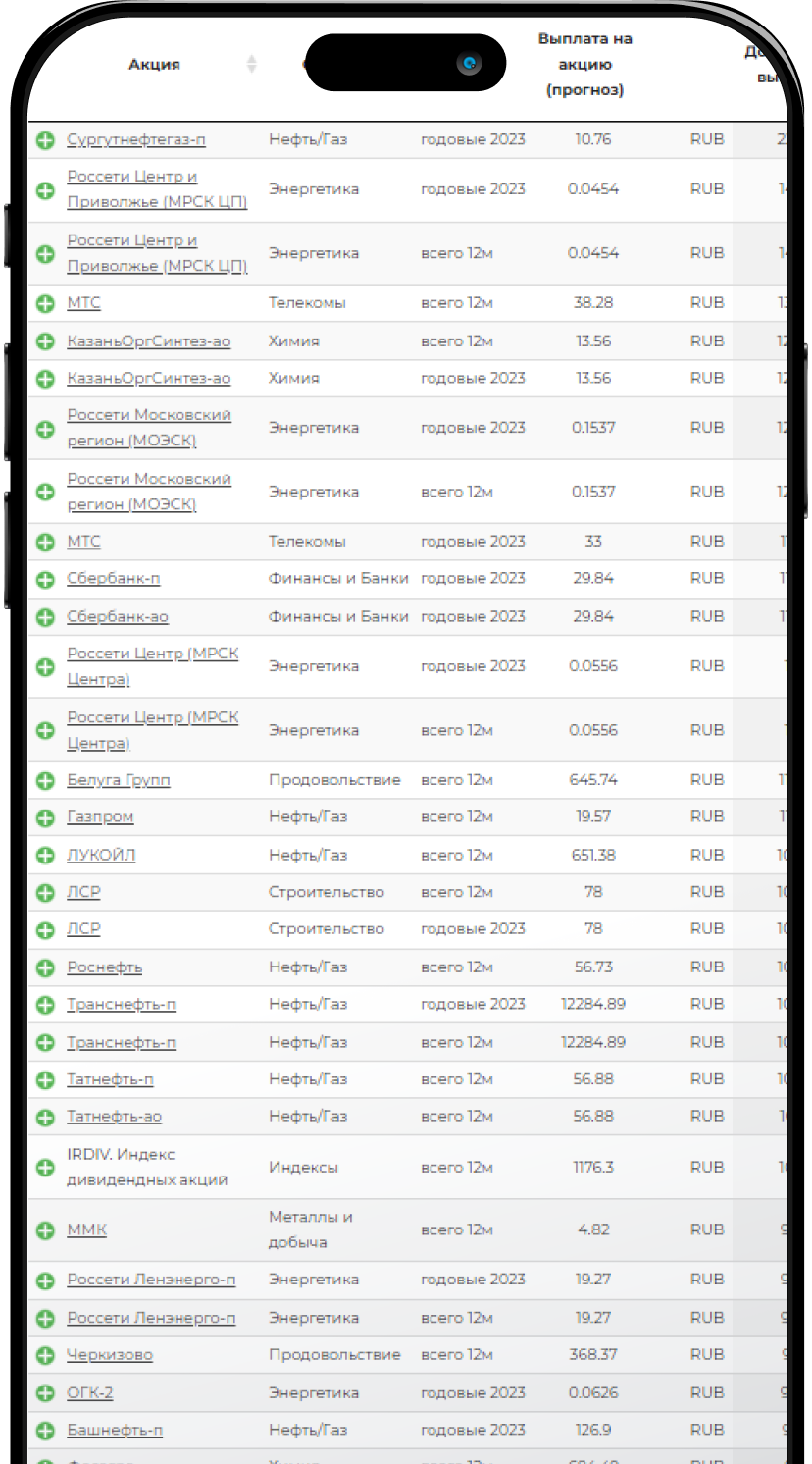Viewport: 812px width, 1464px height.
Task: Click payout value 19.57 for Газпром
Action: coord(593,817)
